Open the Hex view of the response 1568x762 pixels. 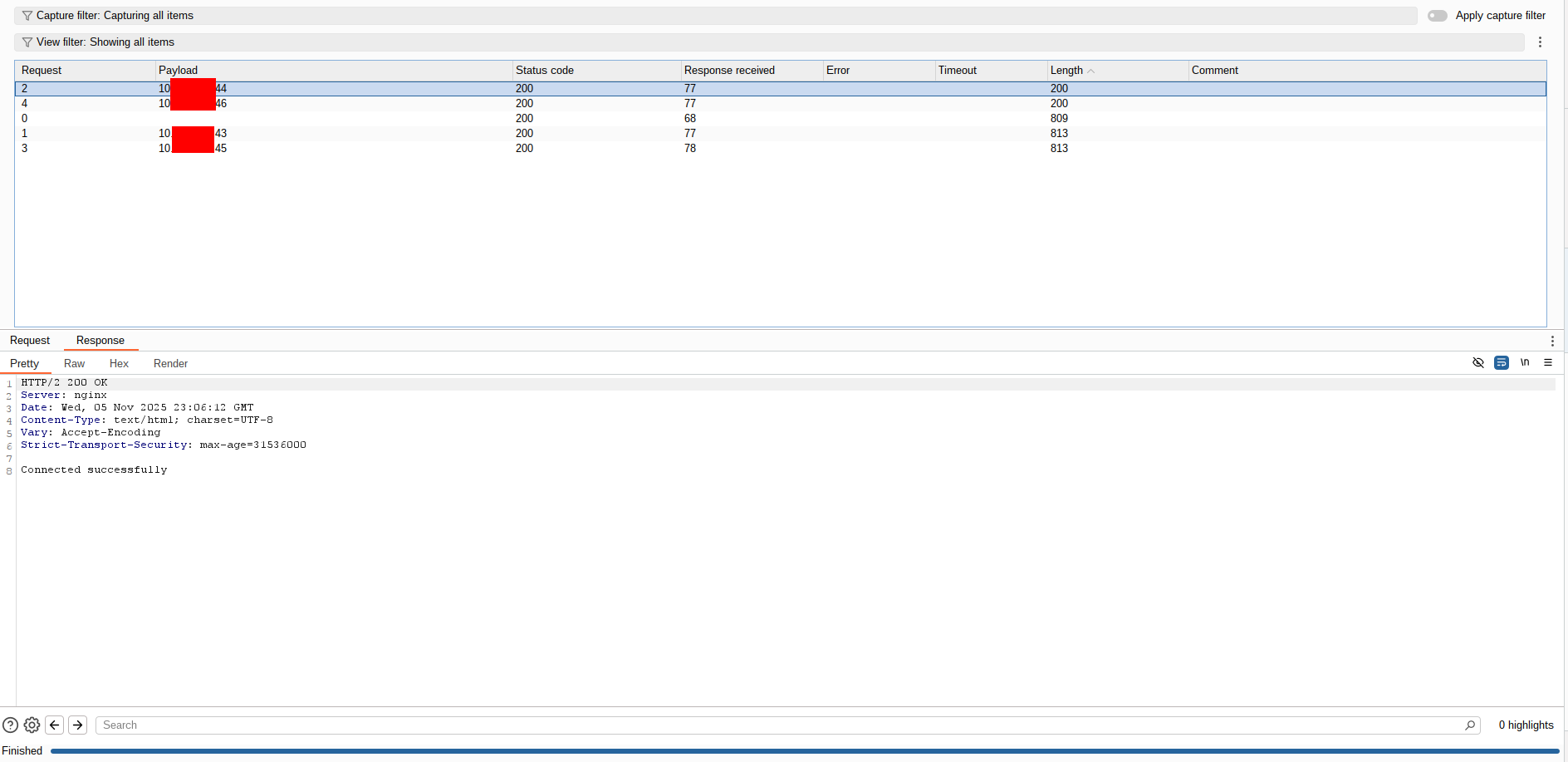[119, 363]
